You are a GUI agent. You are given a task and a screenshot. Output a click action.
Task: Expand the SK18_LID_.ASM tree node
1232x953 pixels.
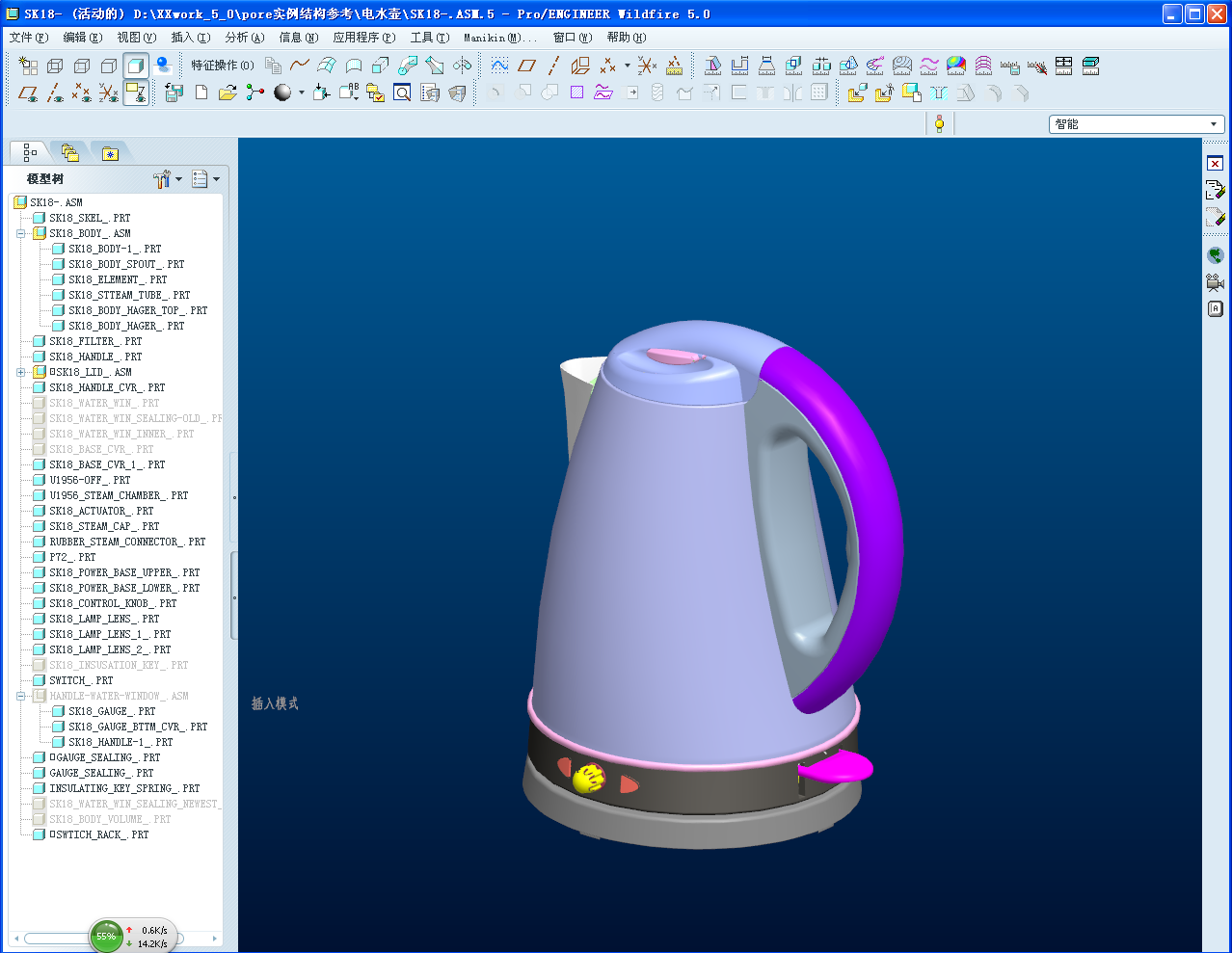click(20, 372)
